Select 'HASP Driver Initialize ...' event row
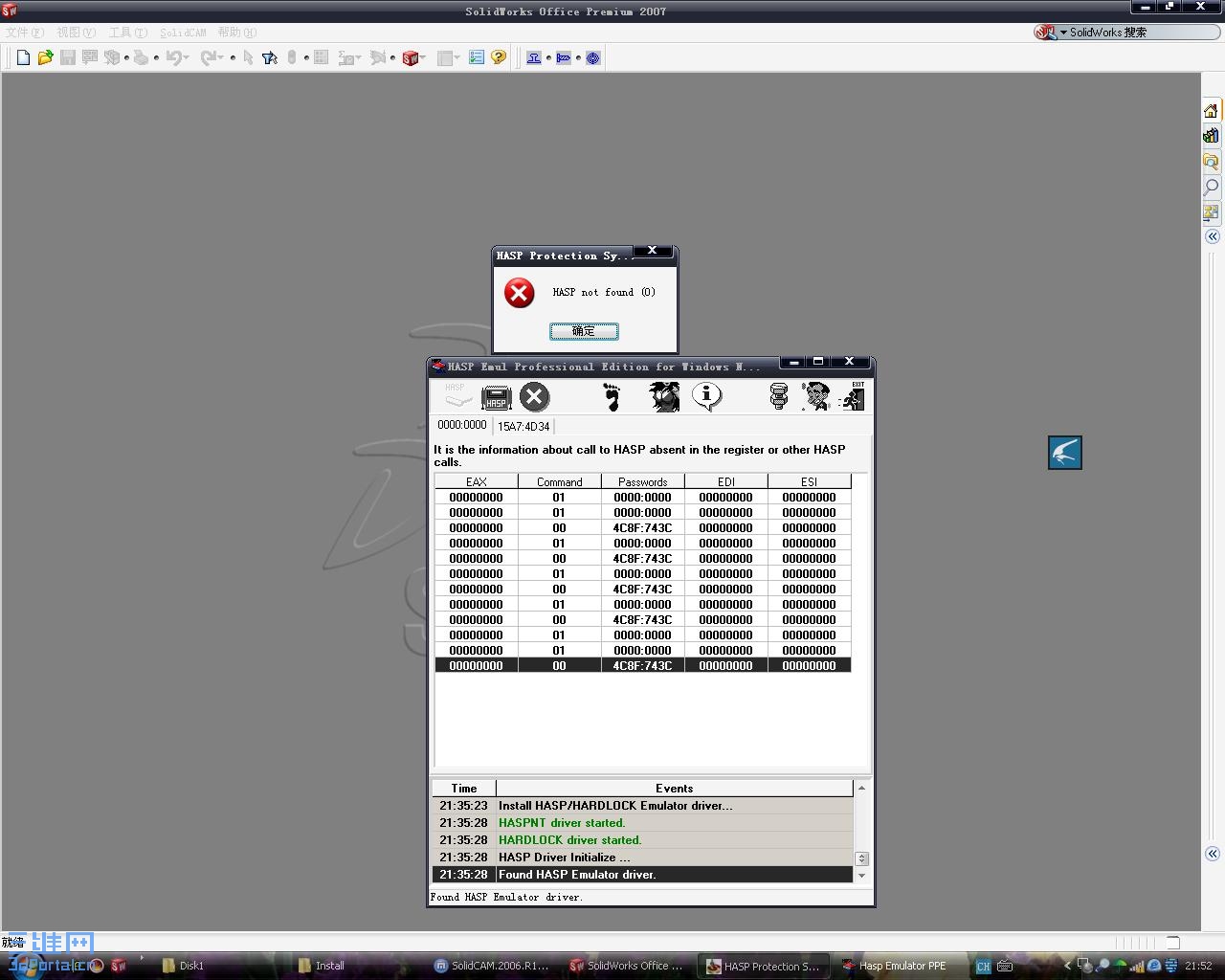Viewport: 1225px width, 980px height. click(x=642, y=857)
